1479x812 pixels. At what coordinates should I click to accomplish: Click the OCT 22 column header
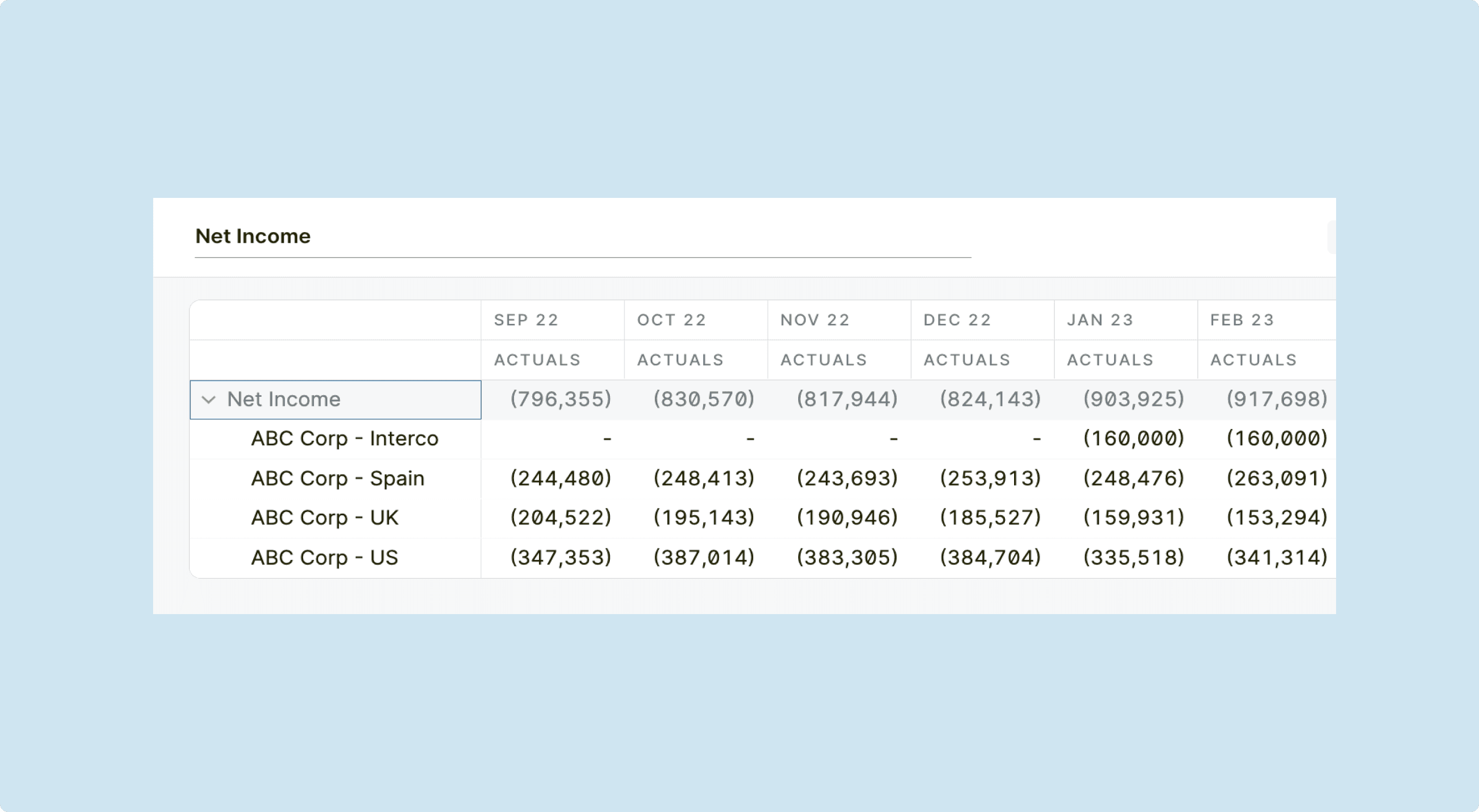[x=671, y=320]
